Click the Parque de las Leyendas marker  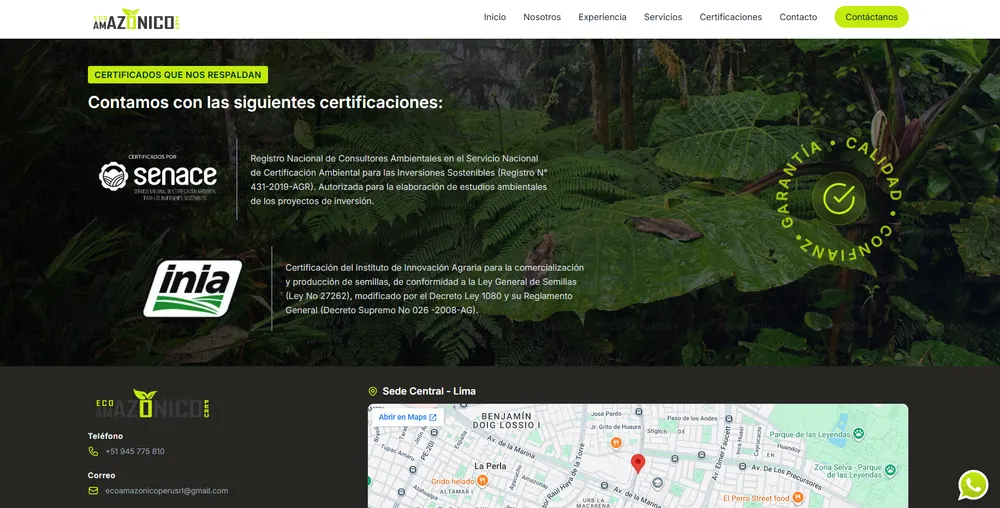[x=858, y=434]
